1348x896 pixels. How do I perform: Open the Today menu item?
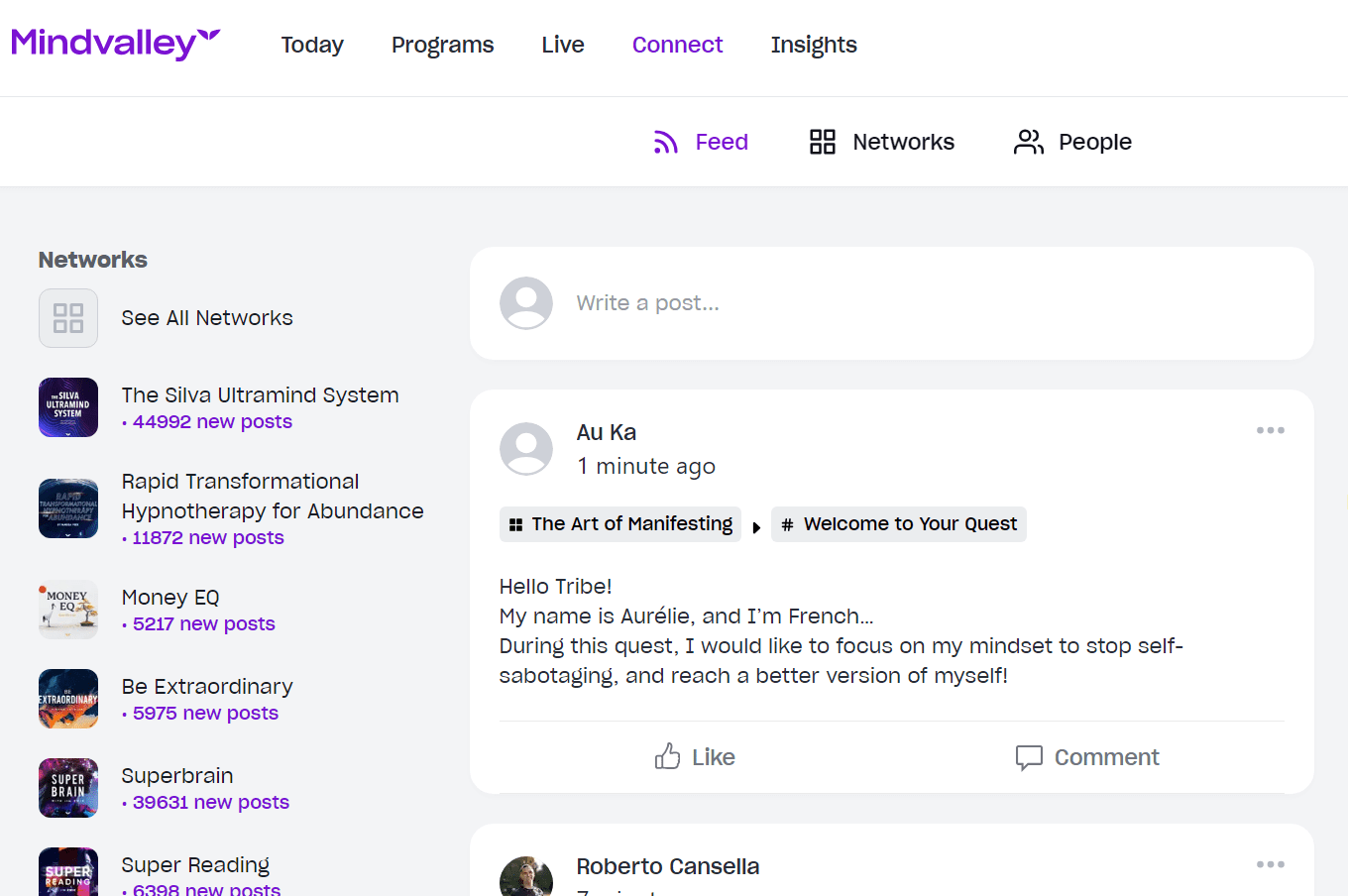(312, 45)
